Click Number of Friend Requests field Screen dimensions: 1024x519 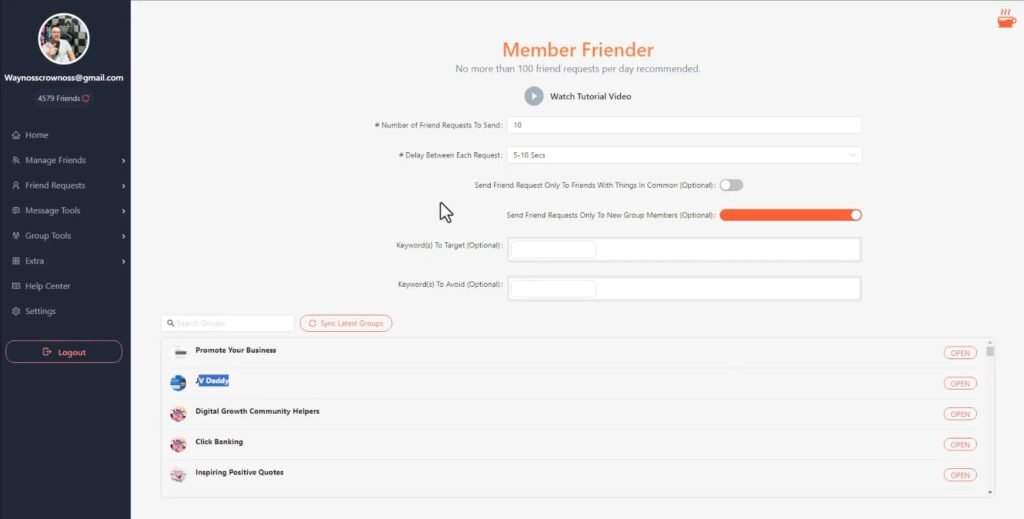(x=684, y=125)
